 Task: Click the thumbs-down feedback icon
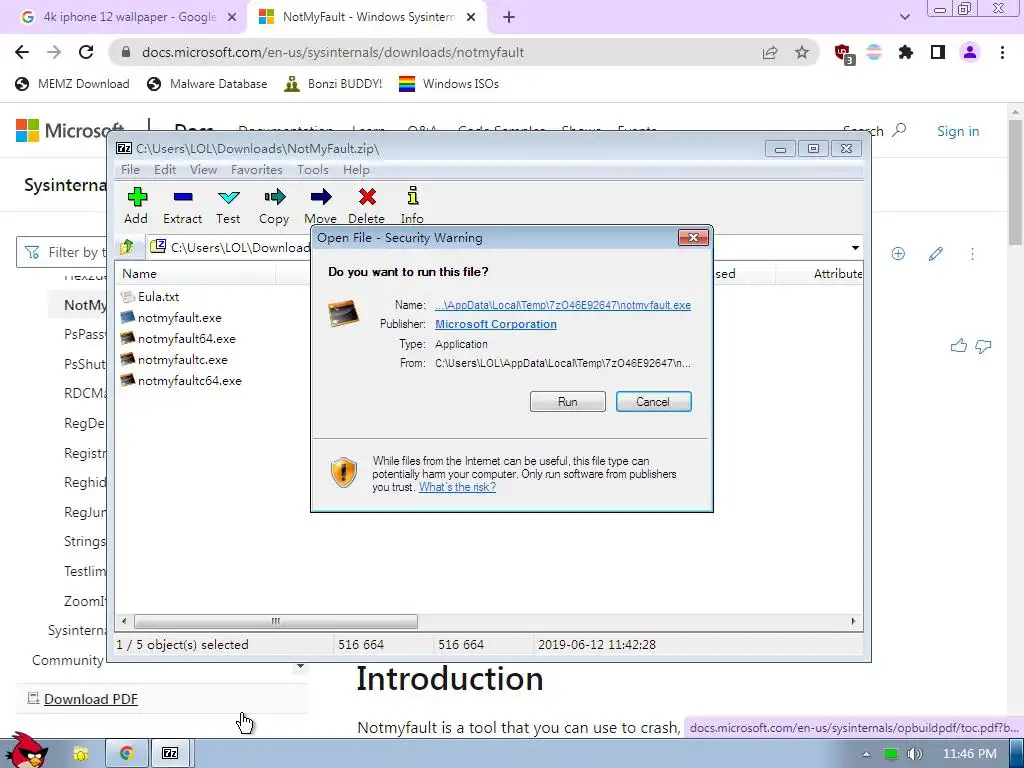point(983,346)
